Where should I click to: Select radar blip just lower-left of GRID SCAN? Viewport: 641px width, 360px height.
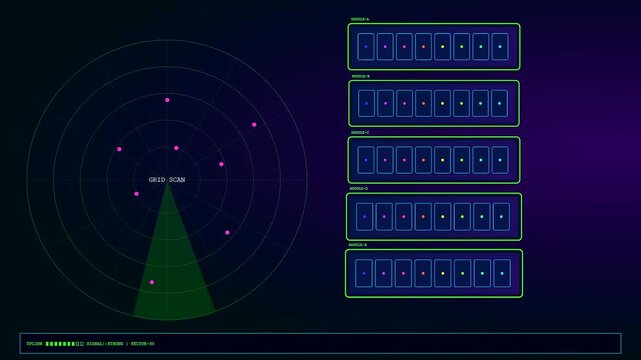point(137,194)
